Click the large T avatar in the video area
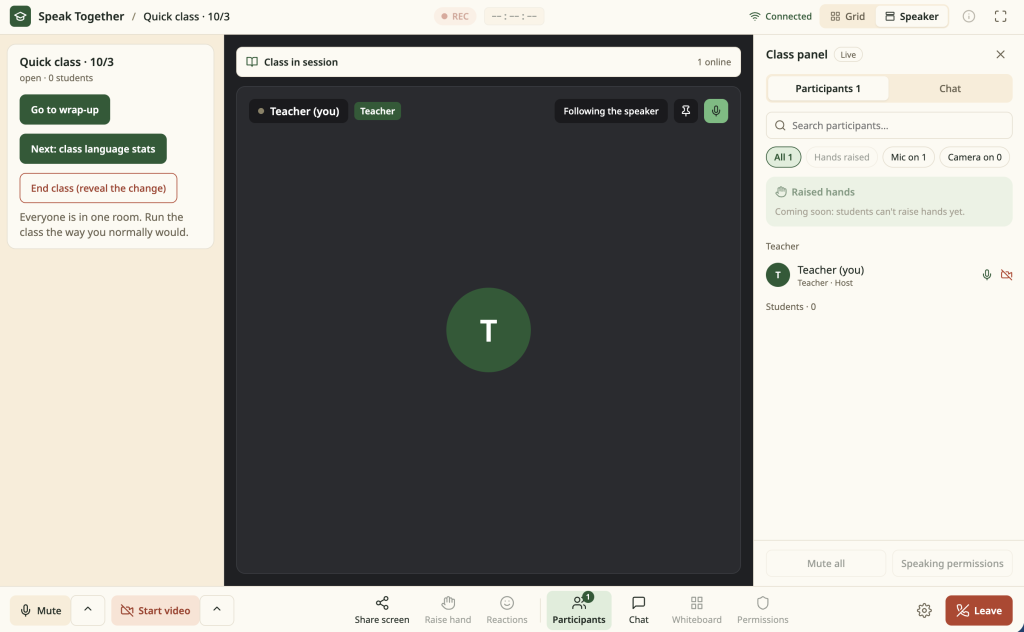Viewport: 1024px width, 632px height. click(488, 330)
